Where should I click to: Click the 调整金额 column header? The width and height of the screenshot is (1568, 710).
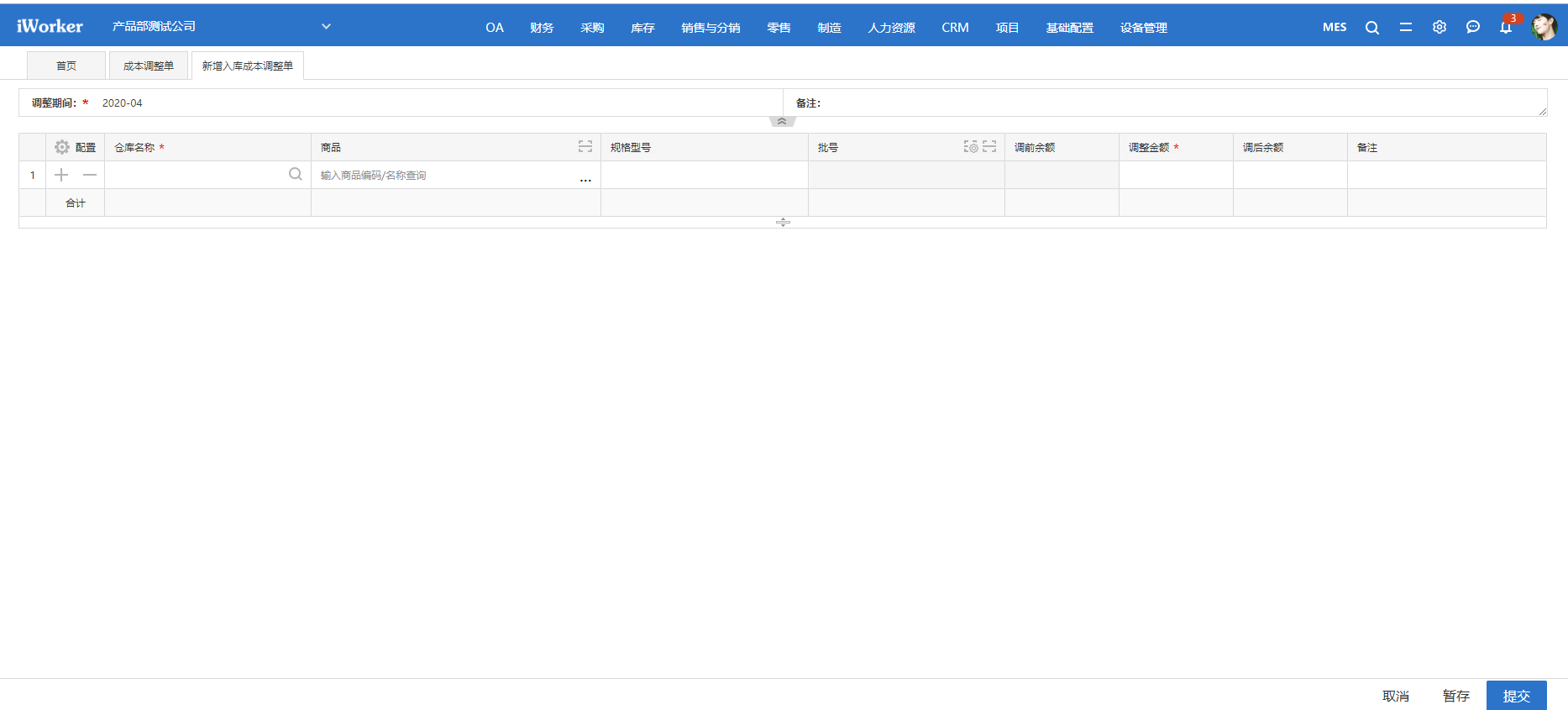click(1176, 147)
